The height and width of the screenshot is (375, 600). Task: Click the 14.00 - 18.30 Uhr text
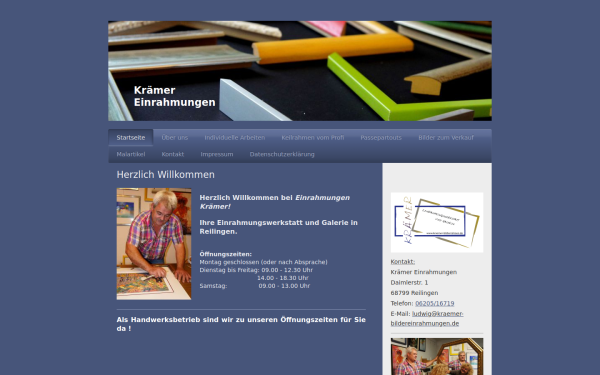pos(283,278)
